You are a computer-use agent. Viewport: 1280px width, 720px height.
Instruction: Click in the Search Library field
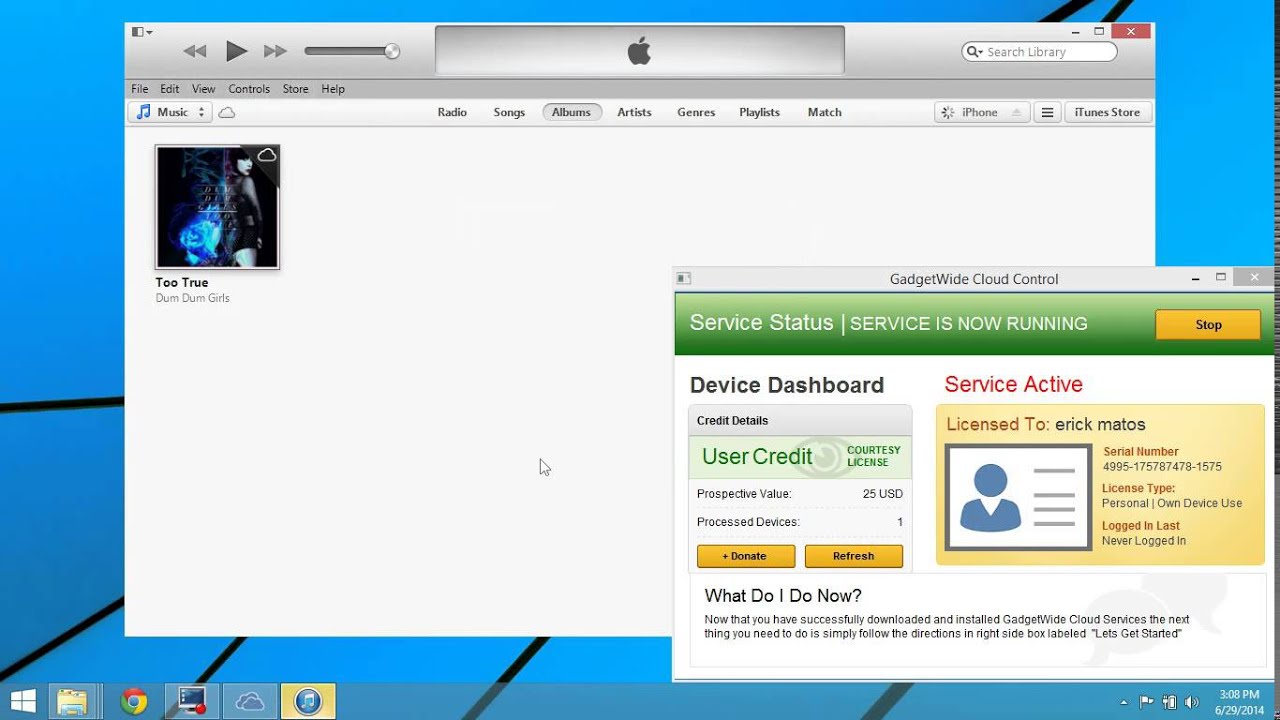pos(1039,52)
